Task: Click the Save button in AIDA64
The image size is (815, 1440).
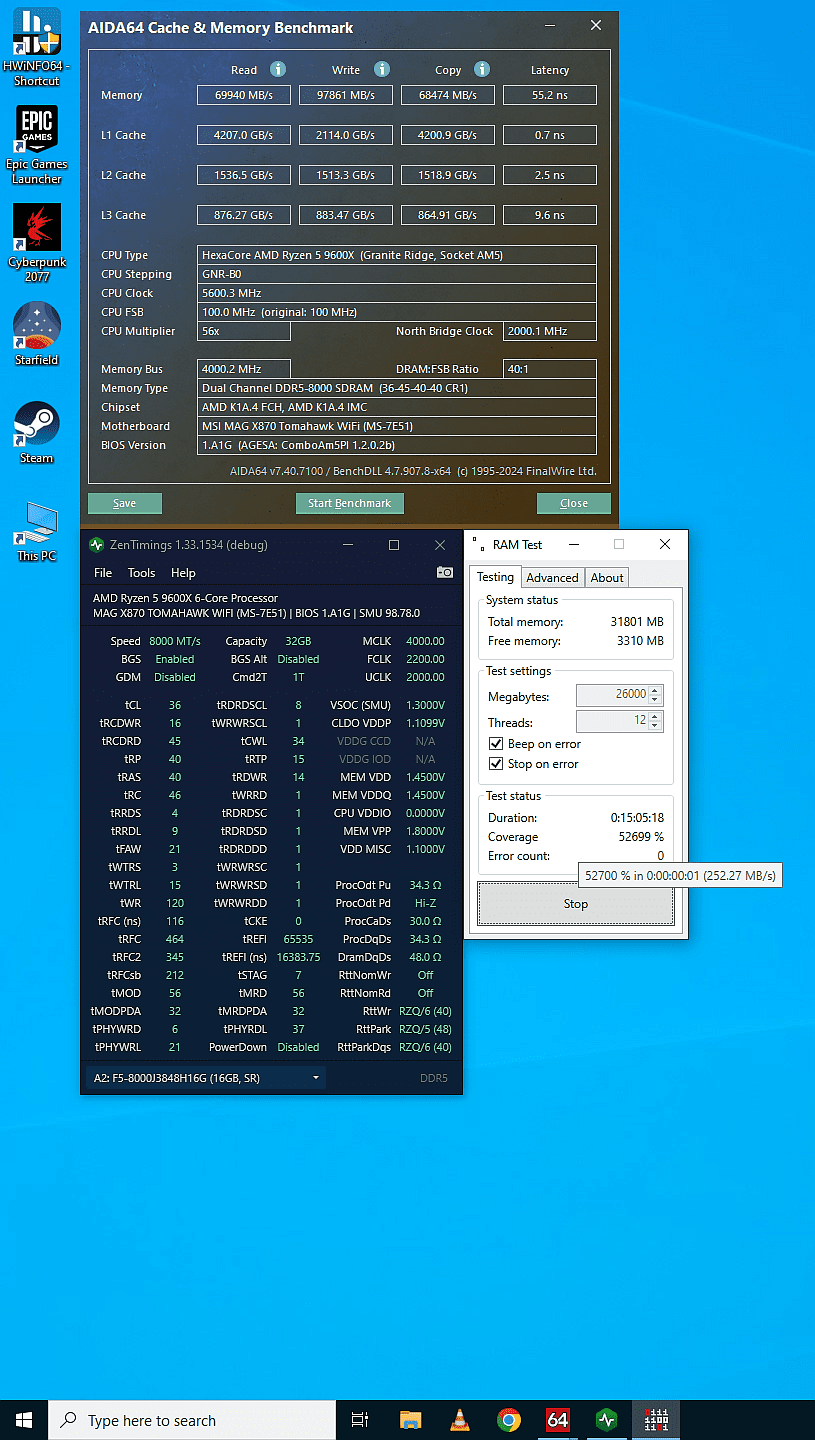Action: tap(125, 503)
